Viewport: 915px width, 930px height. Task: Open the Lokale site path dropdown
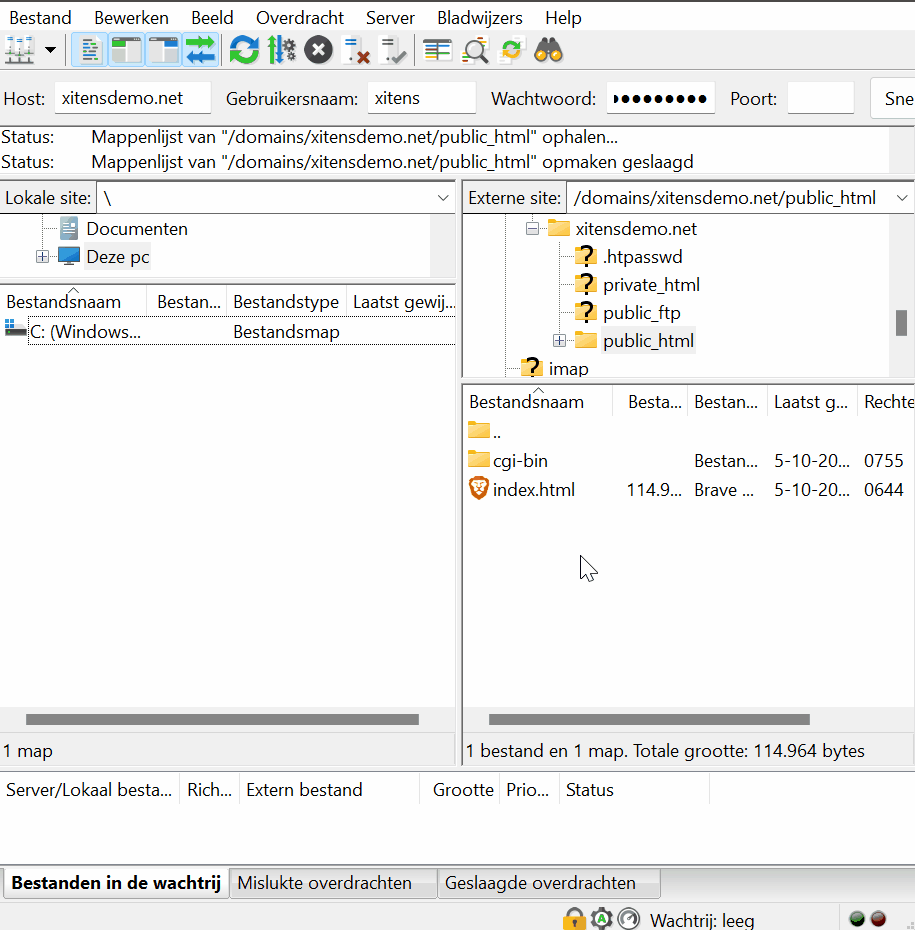point(442,198)
